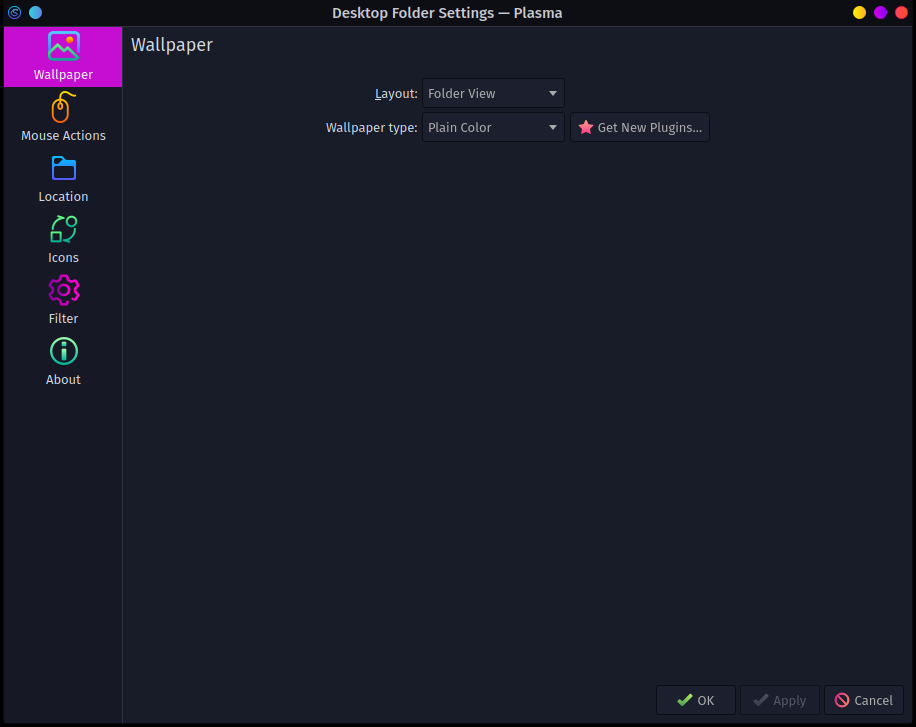Cancel the Desktop Folder Settings dialog

(x=863, y=700)
